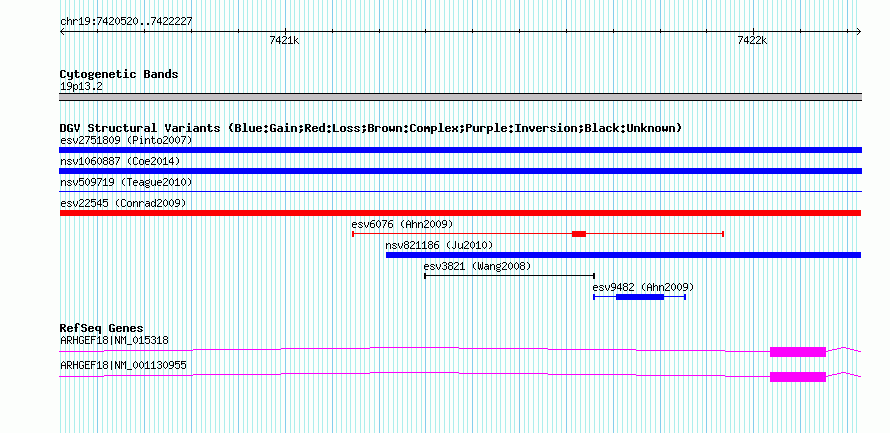Click the thin blue line under nsv509719
The height and width of the screenshot is (433, 890).
pyautogui.click(x=460, y=192)
